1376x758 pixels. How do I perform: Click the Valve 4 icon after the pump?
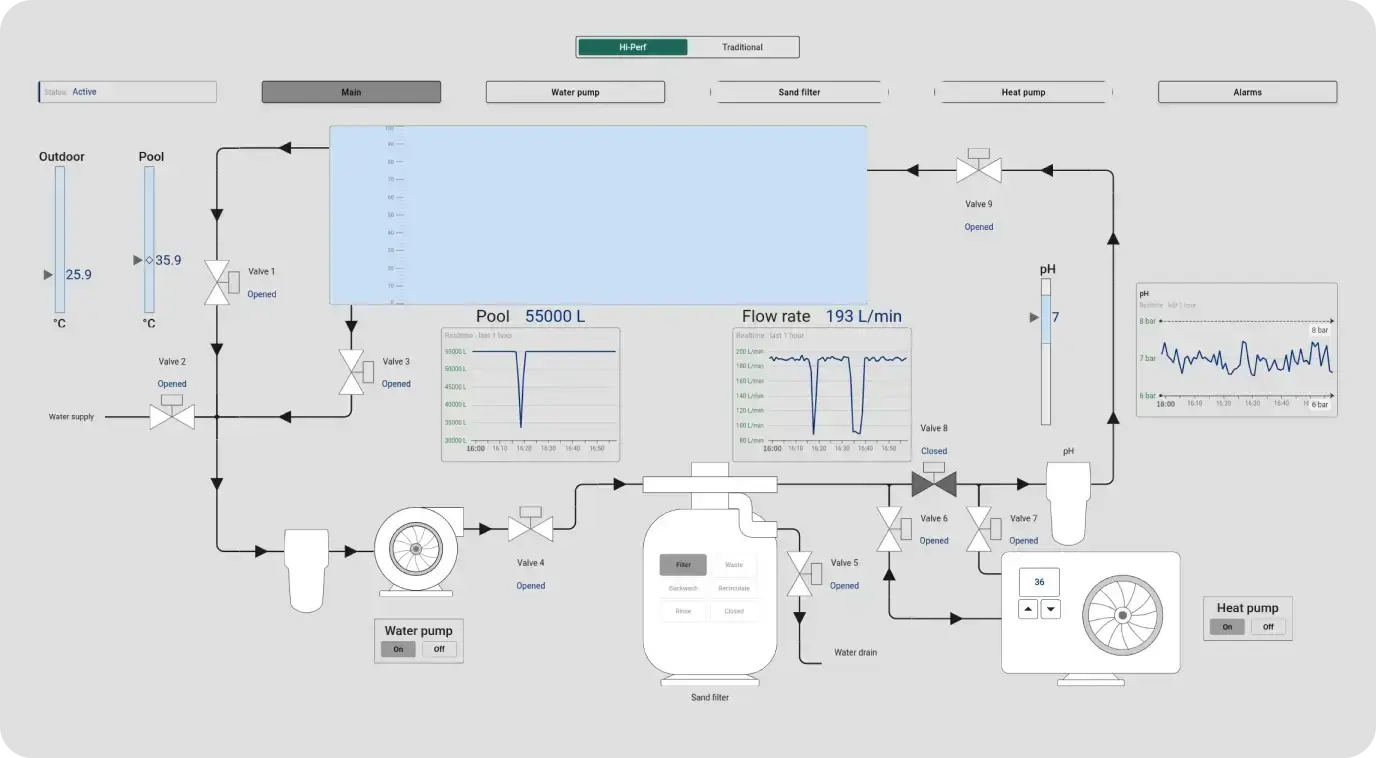tap(530, 527)
